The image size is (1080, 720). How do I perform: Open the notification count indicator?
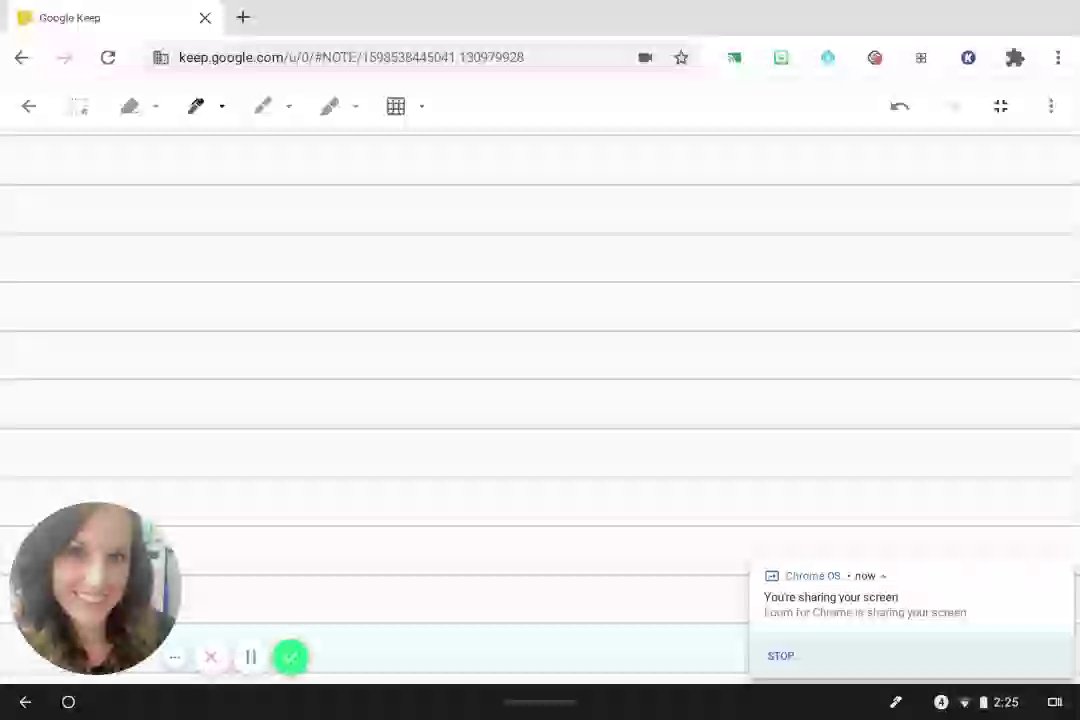[x=941, y=702]
